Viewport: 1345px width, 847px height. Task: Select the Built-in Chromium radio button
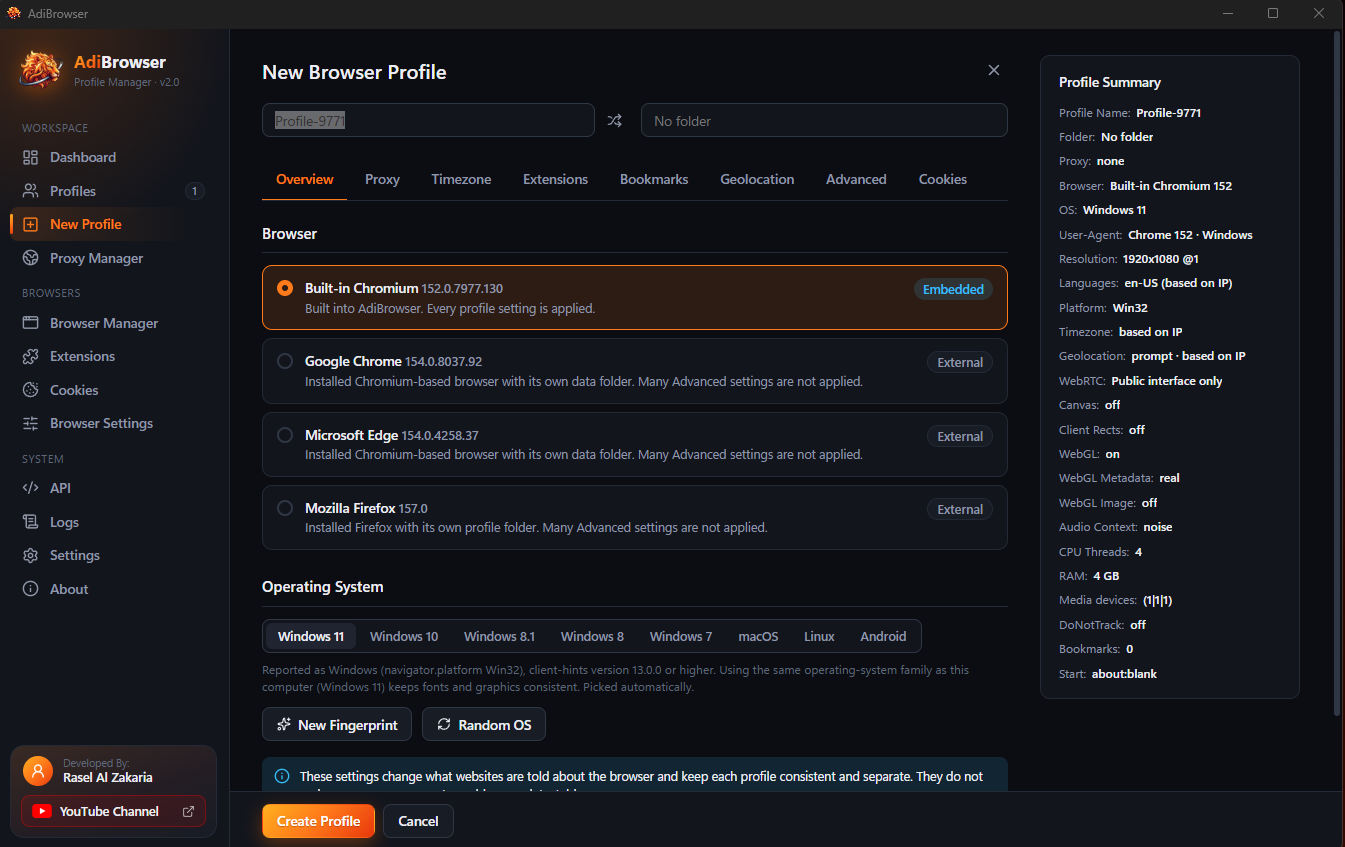click(x=285, y=288)
